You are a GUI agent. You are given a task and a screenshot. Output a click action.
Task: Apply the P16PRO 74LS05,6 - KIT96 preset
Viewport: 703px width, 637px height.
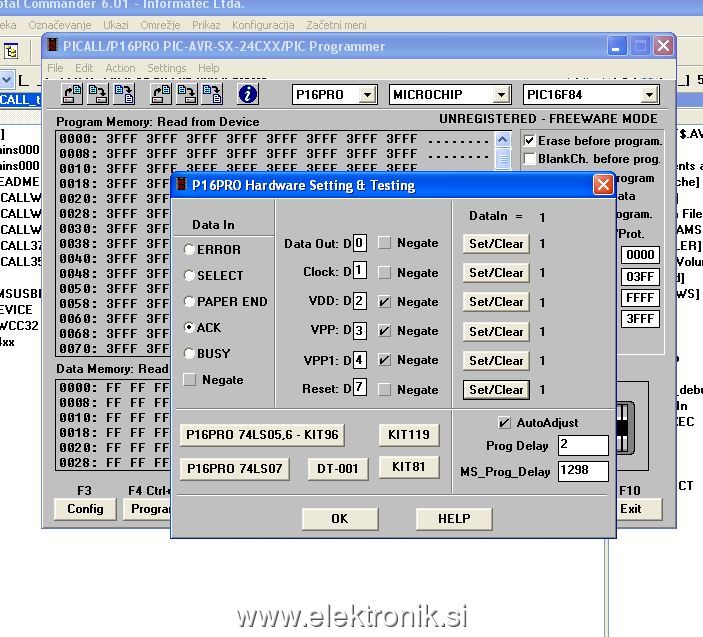[262, 435]
